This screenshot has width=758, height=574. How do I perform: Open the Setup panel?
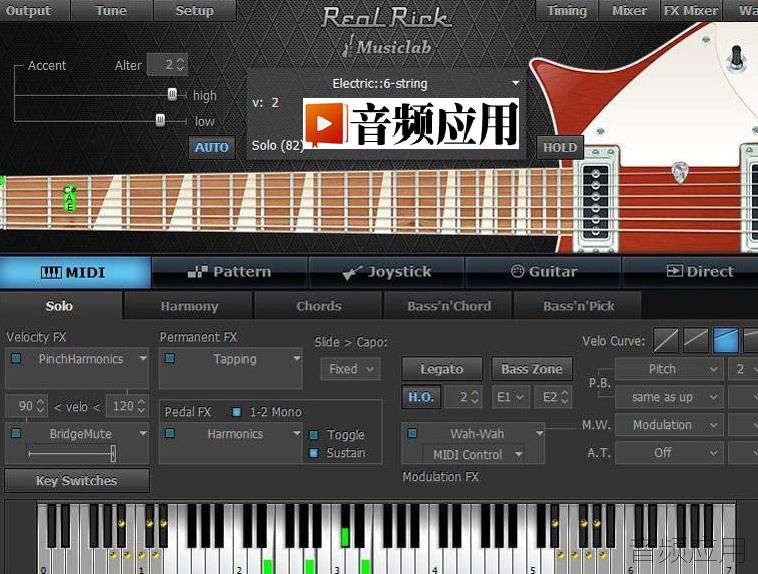tap(194, 10)
